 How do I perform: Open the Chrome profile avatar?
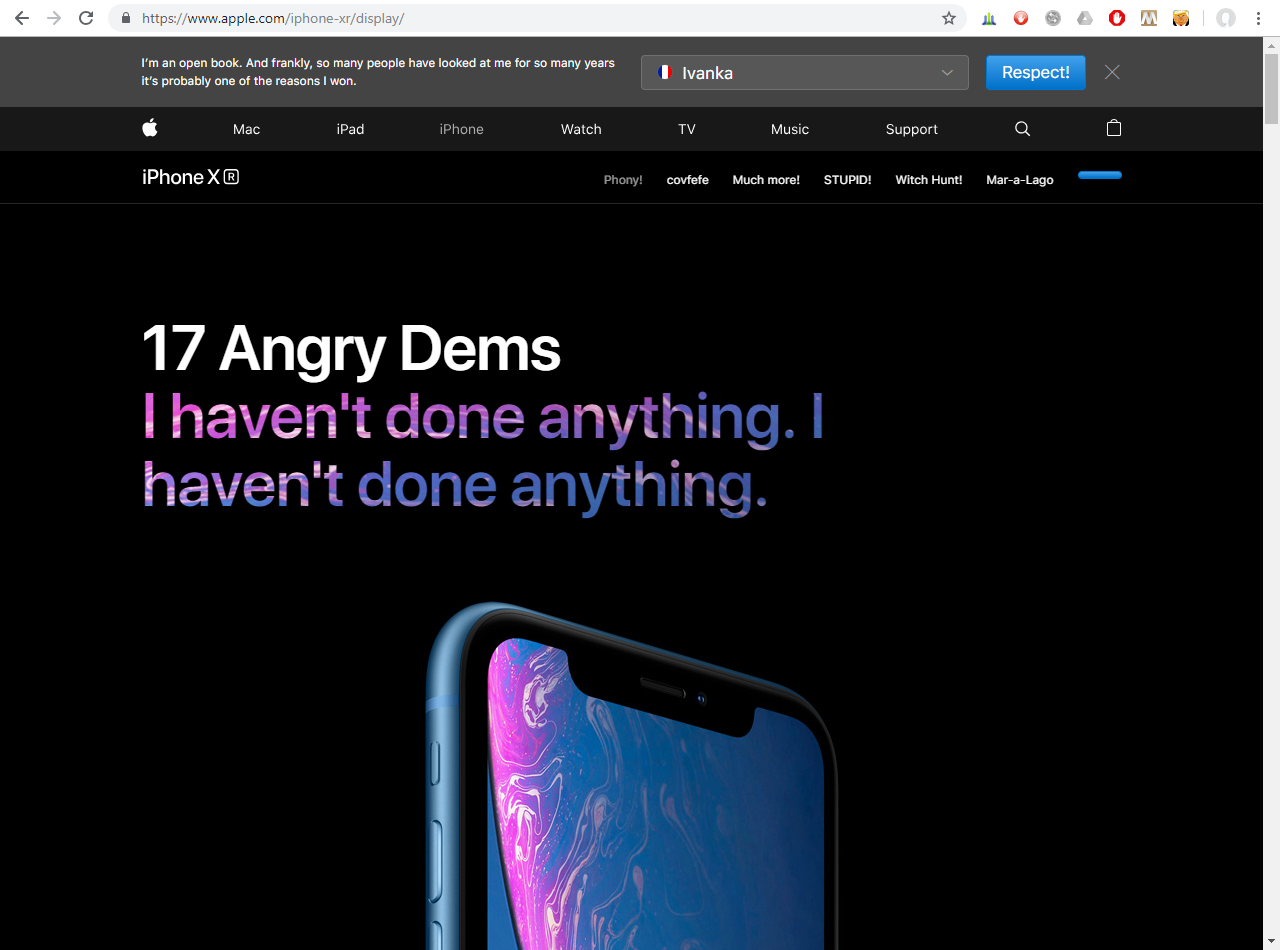click(1226, 18)
